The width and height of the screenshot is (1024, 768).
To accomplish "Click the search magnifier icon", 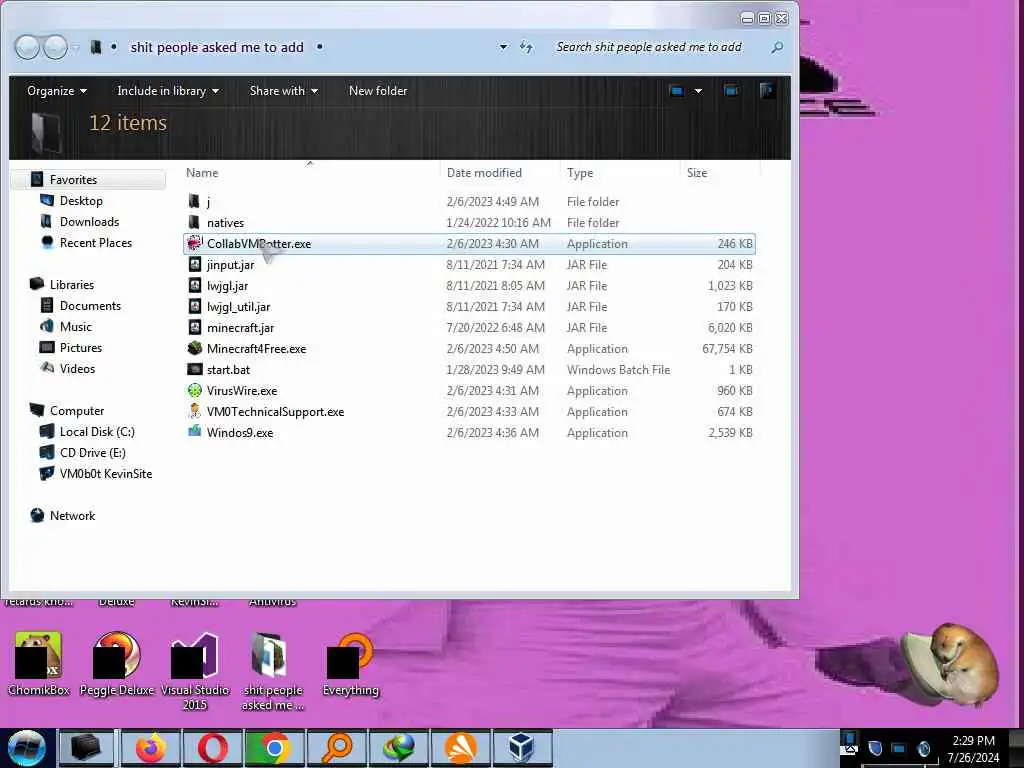I will click(776, 47).
